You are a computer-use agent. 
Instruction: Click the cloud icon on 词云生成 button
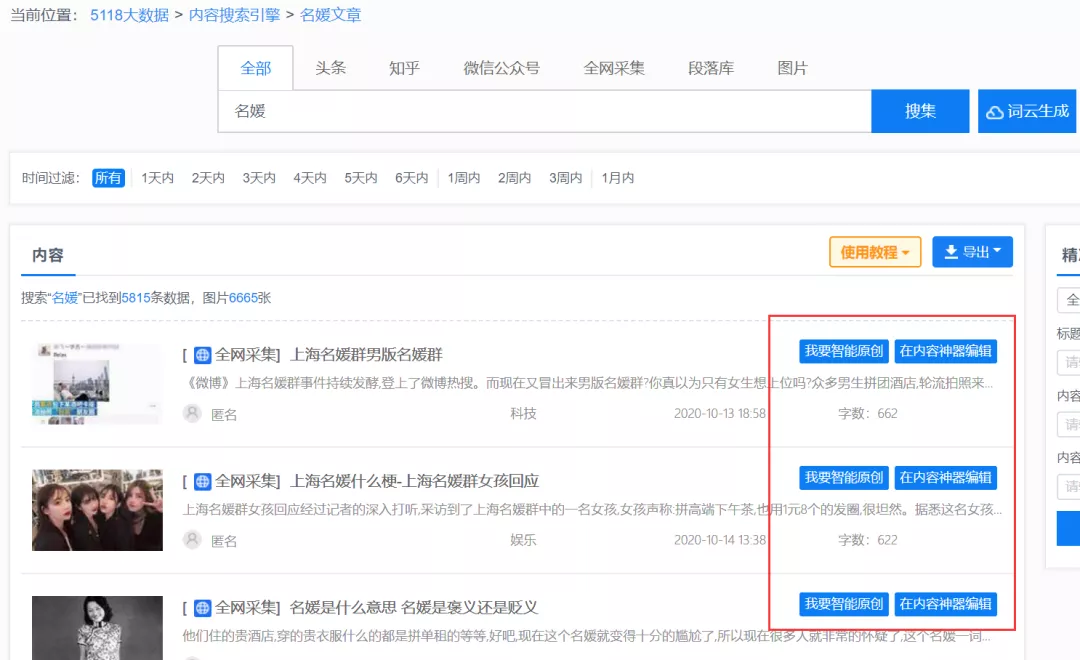[995, 112]
